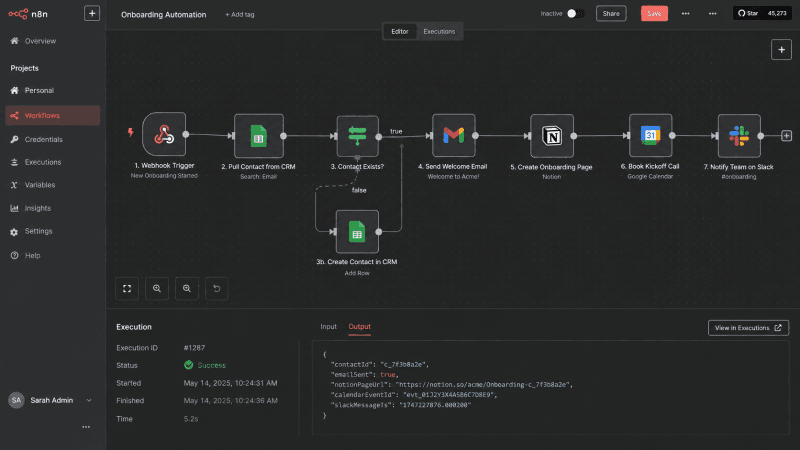
Task: Click the fit to view canvas button
Action: pos(127,288)
